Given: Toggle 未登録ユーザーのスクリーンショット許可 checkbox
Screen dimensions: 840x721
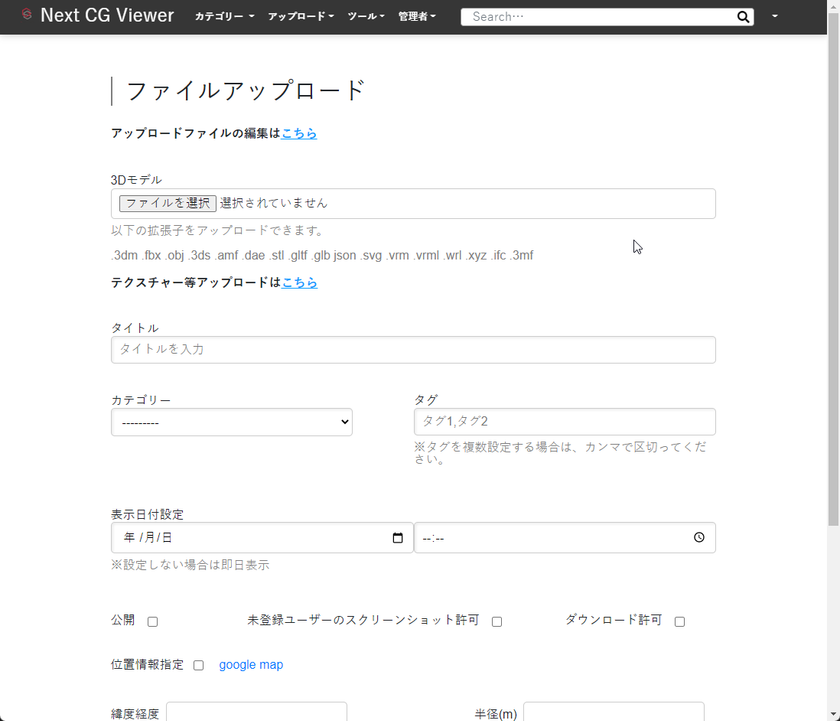Looking at the screenshot, I should (x=497, y=621).
